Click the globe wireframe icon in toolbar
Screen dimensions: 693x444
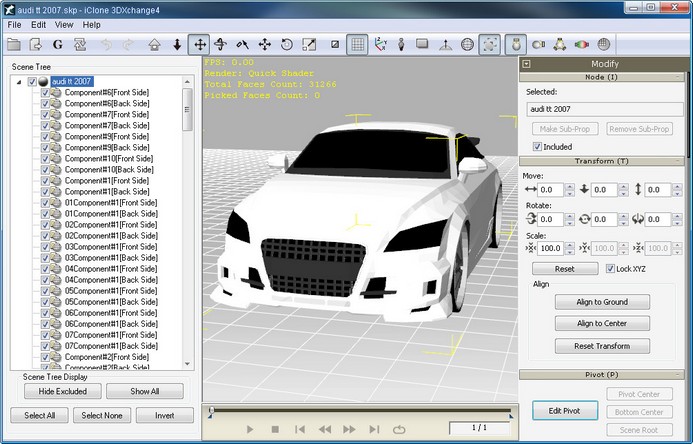pos(467,44)
